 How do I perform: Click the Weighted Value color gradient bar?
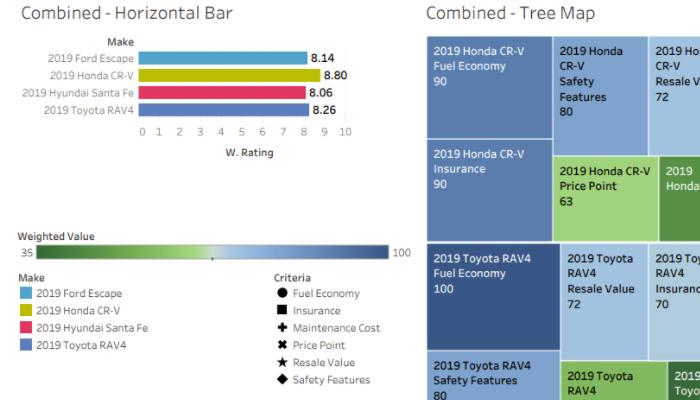[212, 252]
